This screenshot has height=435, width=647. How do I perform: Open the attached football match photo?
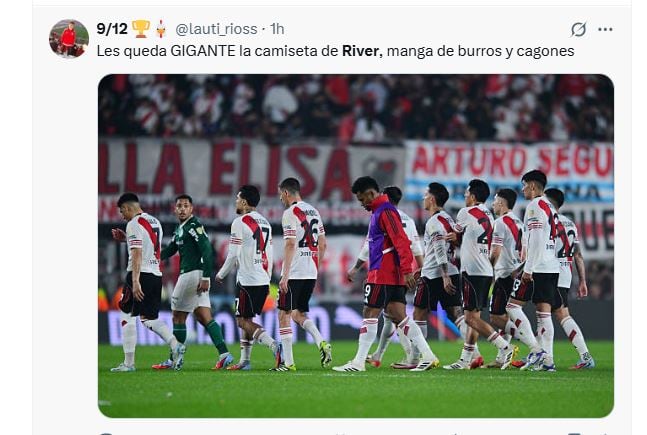pos(356,246)
